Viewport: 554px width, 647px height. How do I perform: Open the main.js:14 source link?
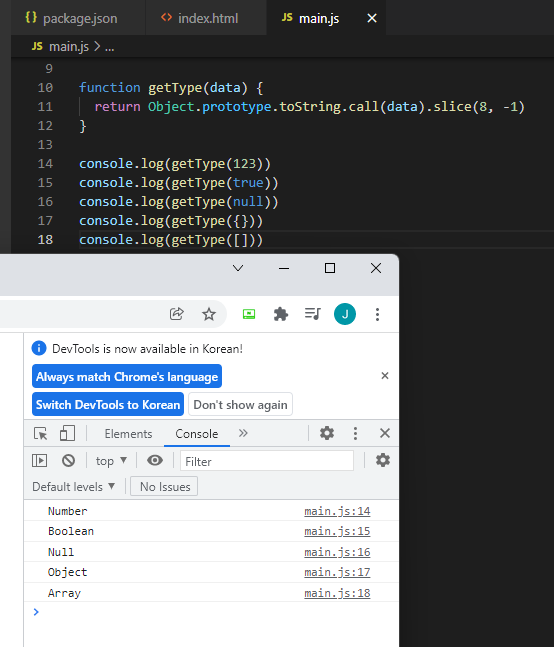(337, 511)
